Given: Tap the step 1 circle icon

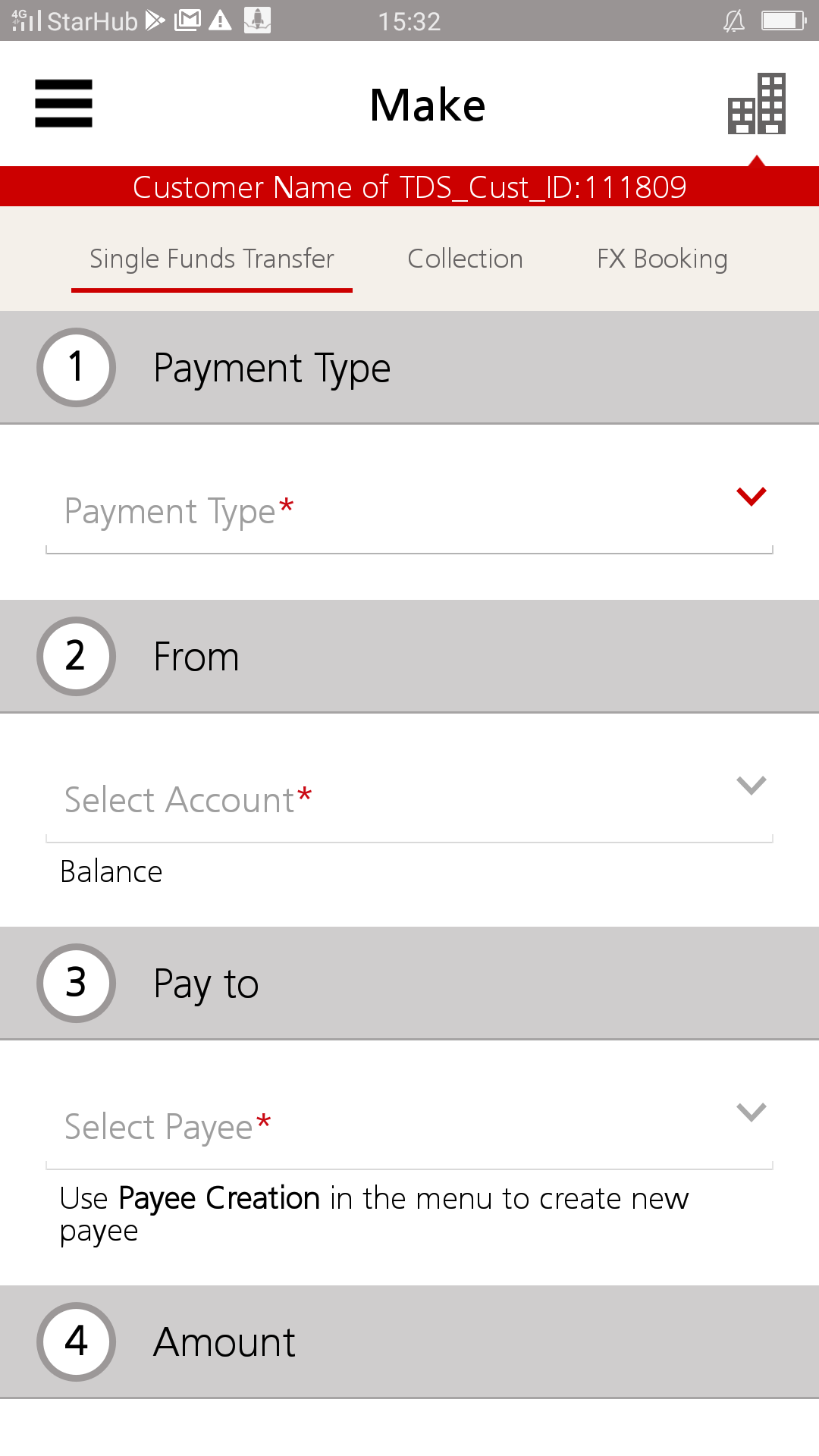Looking at the screenshot, I should 76,368.
